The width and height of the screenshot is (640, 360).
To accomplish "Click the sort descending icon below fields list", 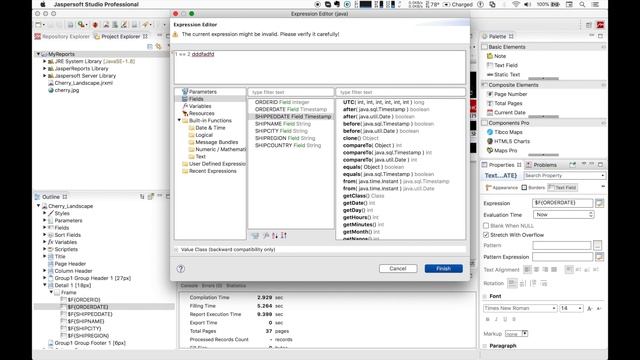I will tap(284, 236).
